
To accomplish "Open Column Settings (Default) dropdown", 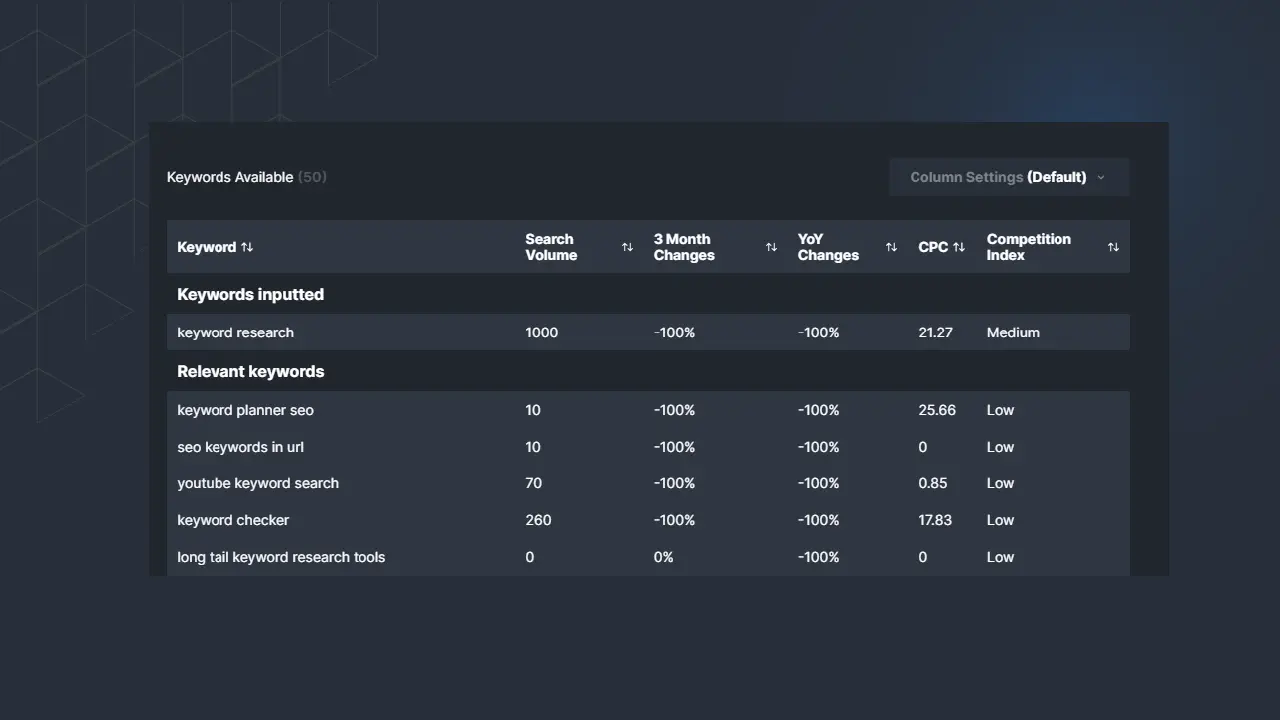I will (x=1009, y=177).
